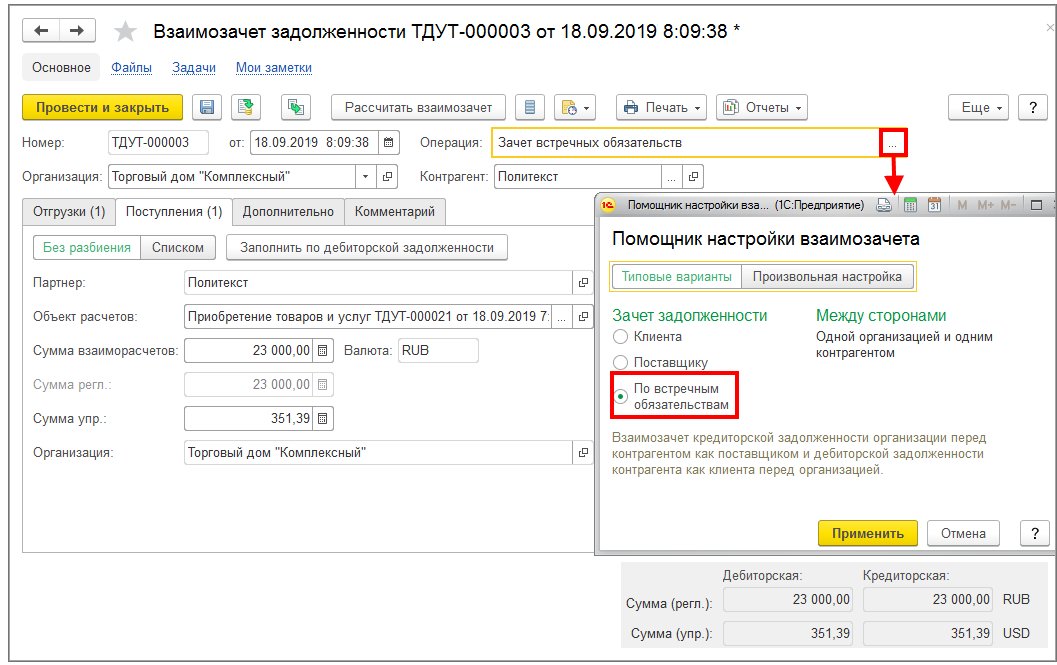
Task: Expand the Организация dropdown arrow
Action: (x=365, y=177)
